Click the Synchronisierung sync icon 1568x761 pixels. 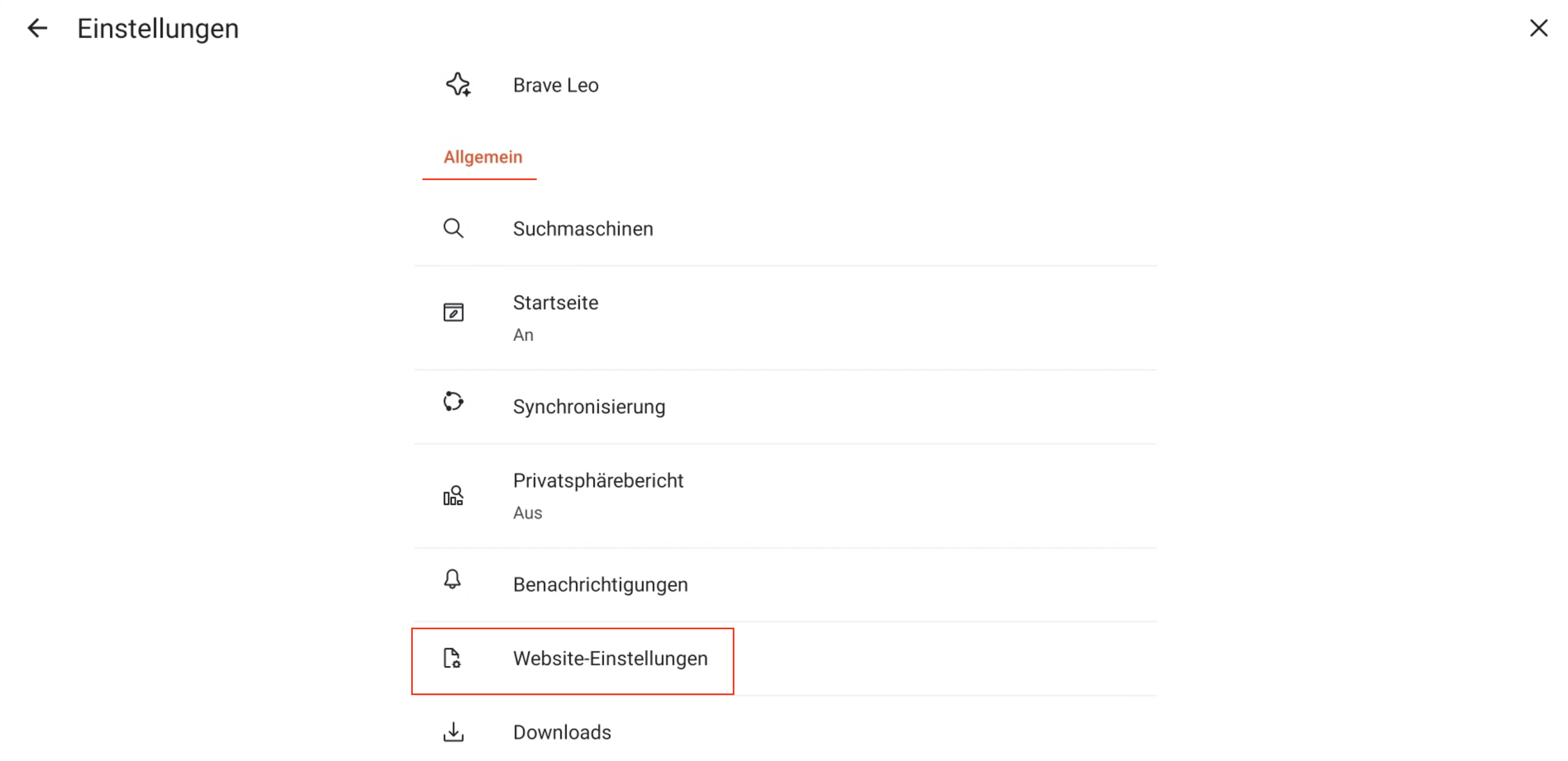(x=454, y=402)
